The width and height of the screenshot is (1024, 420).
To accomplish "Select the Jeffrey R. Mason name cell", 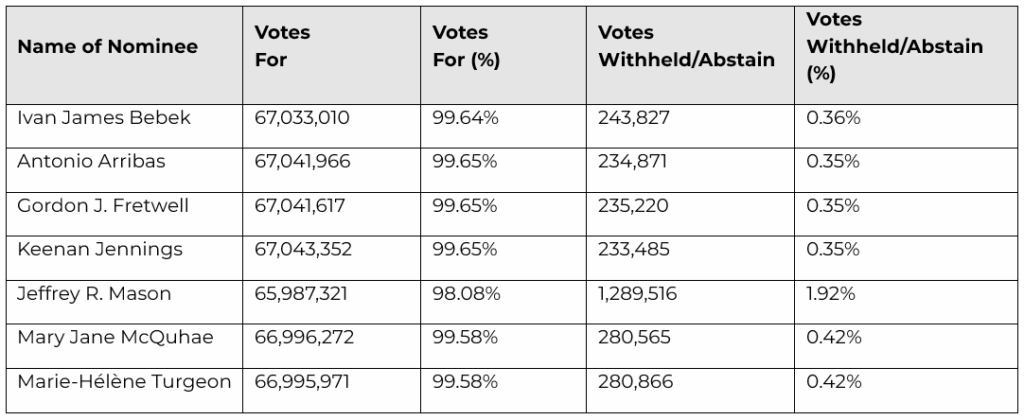I will coord(94,294).
